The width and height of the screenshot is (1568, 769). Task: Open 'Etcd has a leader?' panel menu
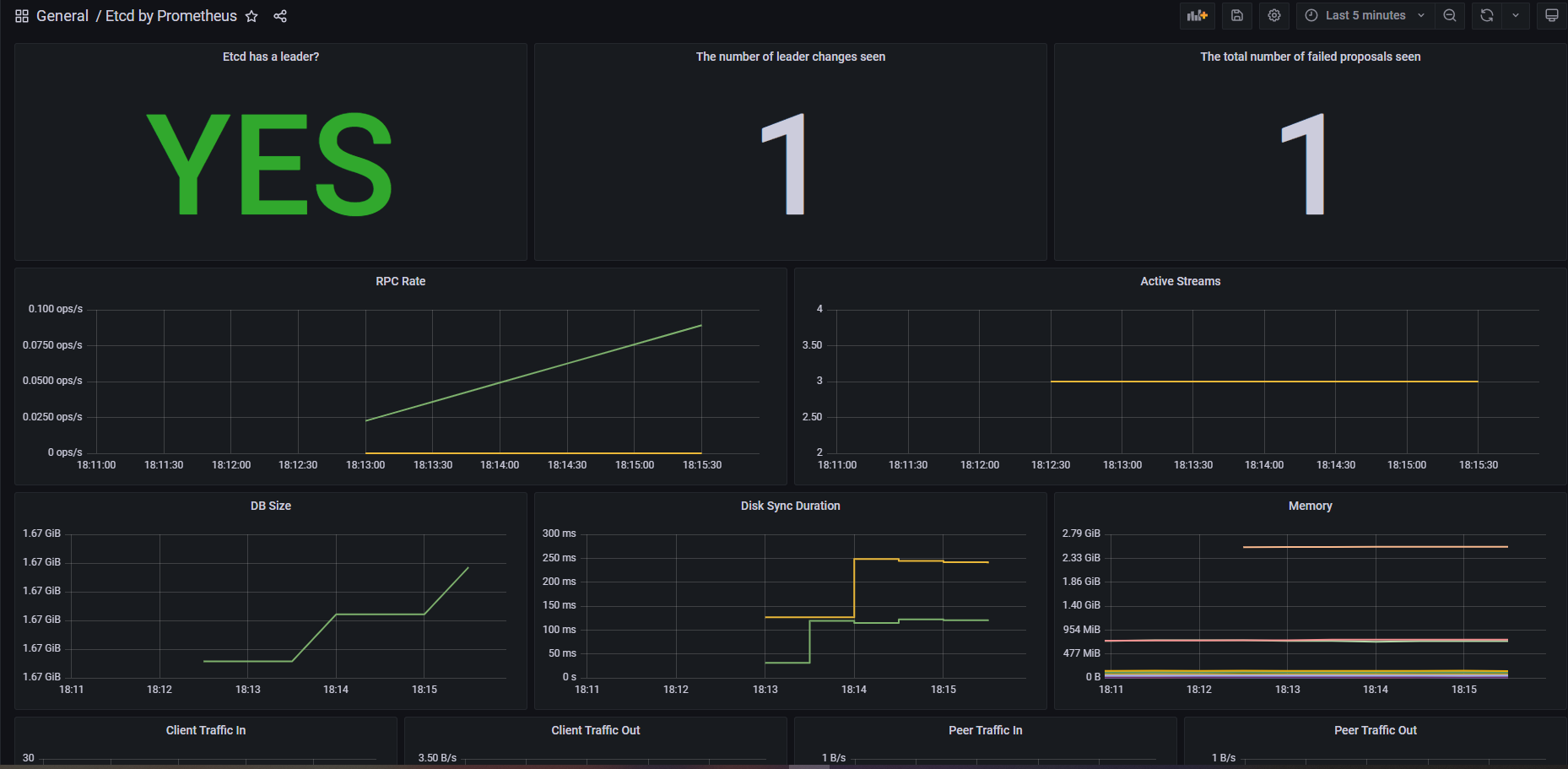coord(271,57)
